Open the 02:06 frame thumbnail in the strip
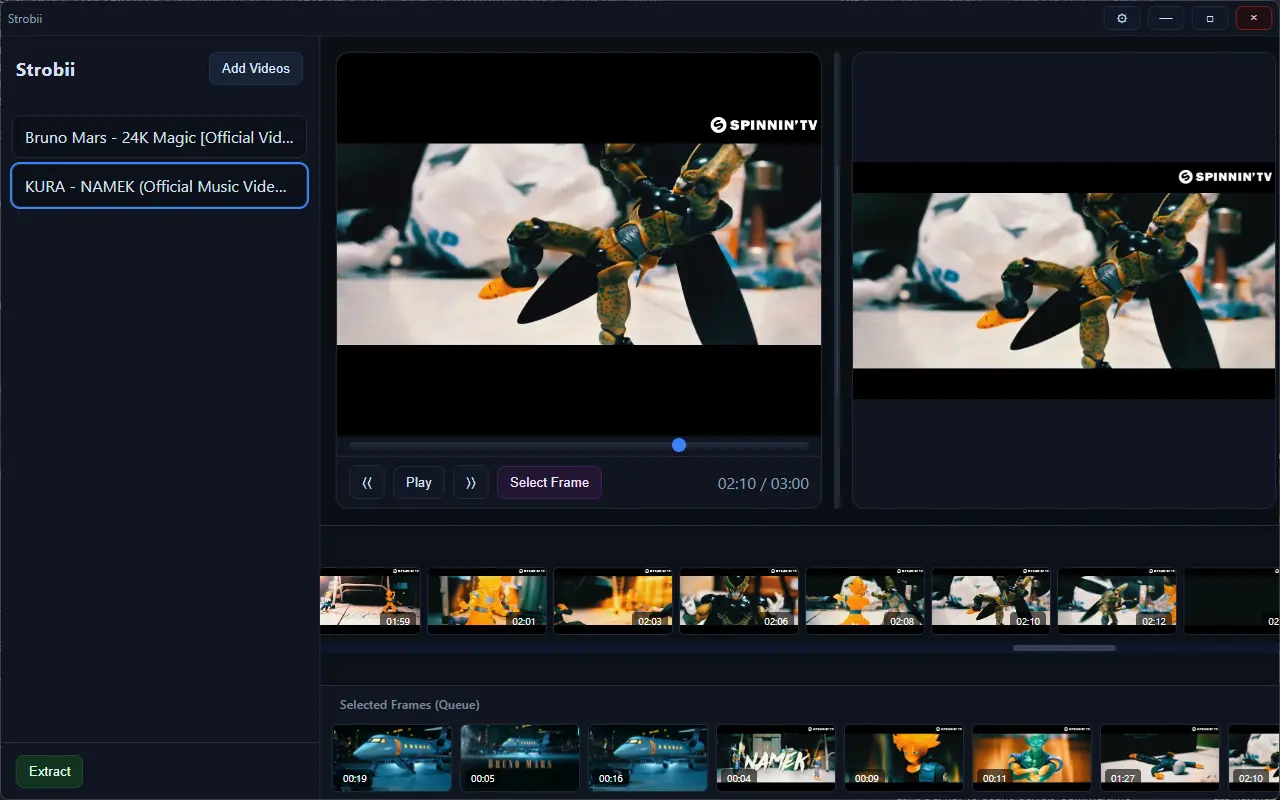The image size is (1280, 800). pyautogui.click(x=739, y=601)
